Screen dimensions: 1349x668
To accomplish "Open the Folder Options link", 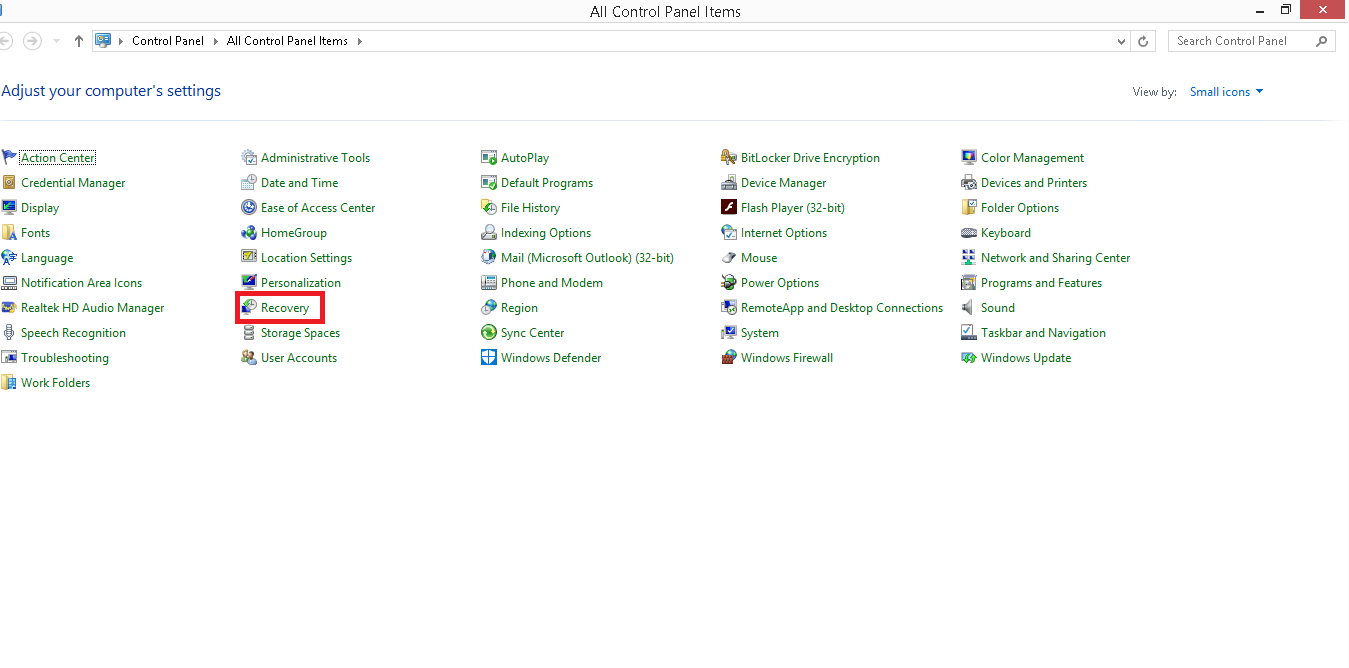I will point(1020,208).
